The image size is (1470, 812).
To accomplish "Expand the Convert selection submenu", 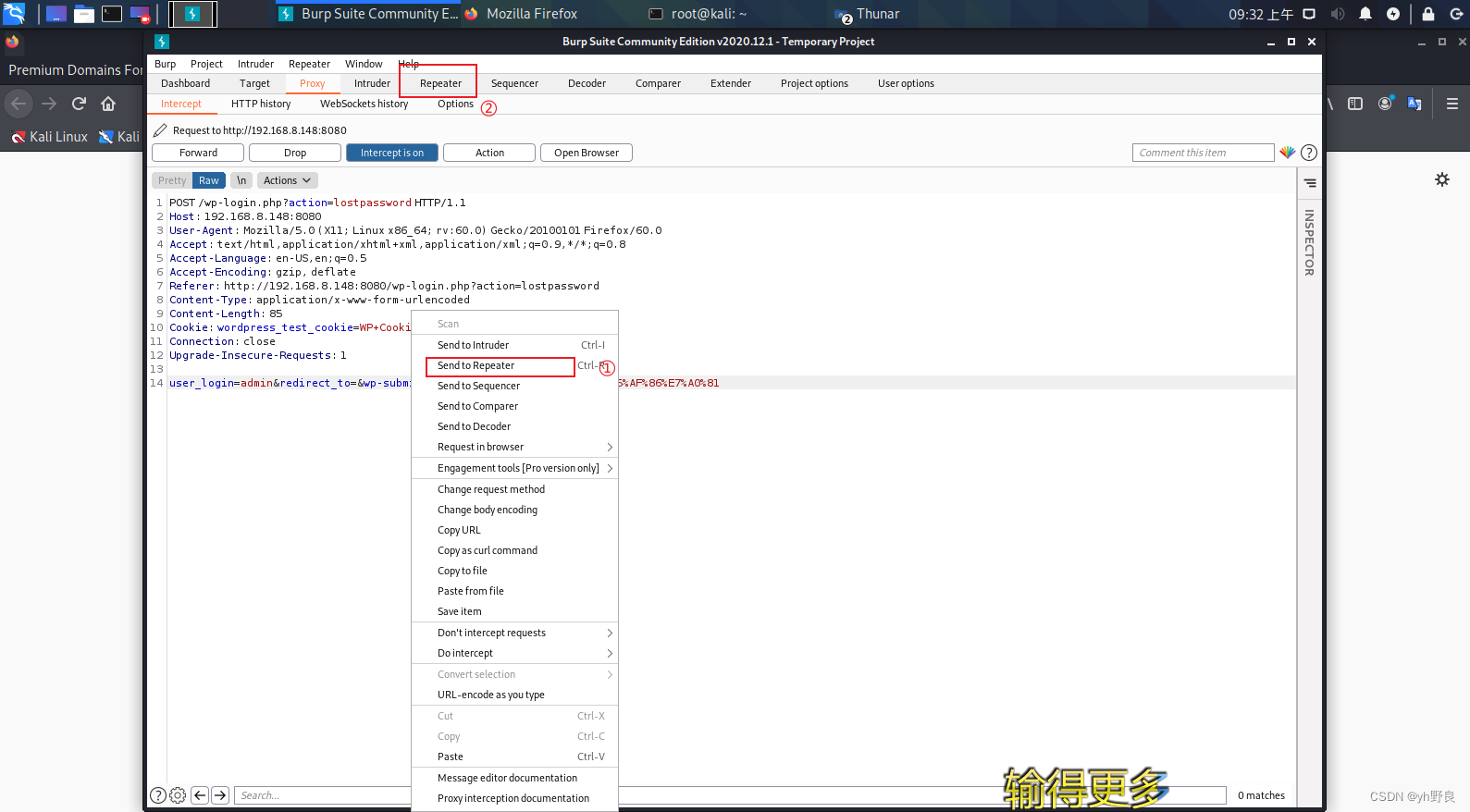I will 514,674.
